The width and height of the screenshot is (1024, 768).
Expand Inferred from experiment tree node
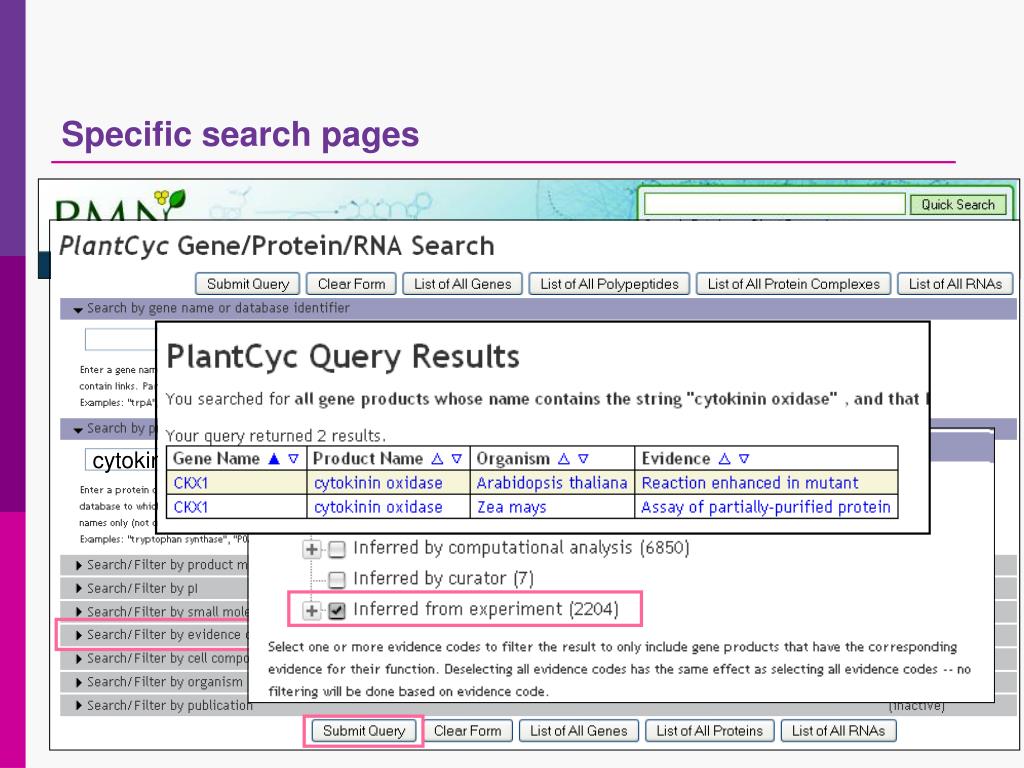(312, 610)
